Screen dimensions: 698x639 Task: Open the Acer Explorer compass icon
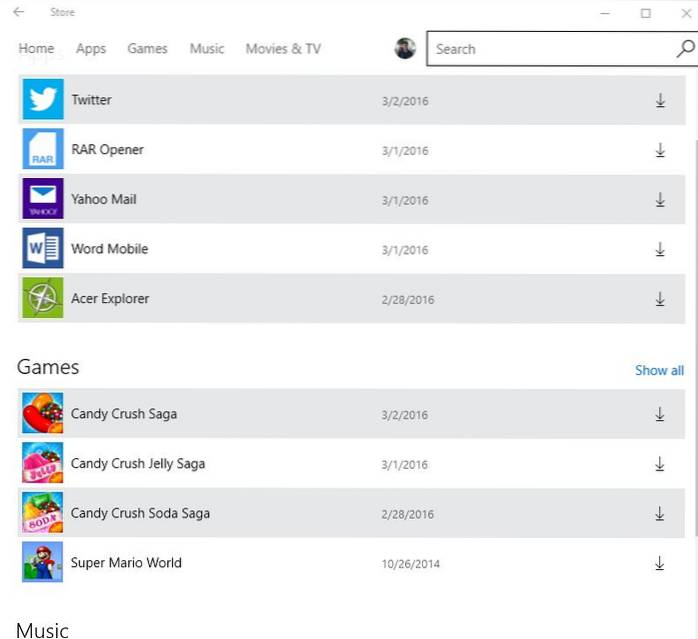click(x=42, y=299)
